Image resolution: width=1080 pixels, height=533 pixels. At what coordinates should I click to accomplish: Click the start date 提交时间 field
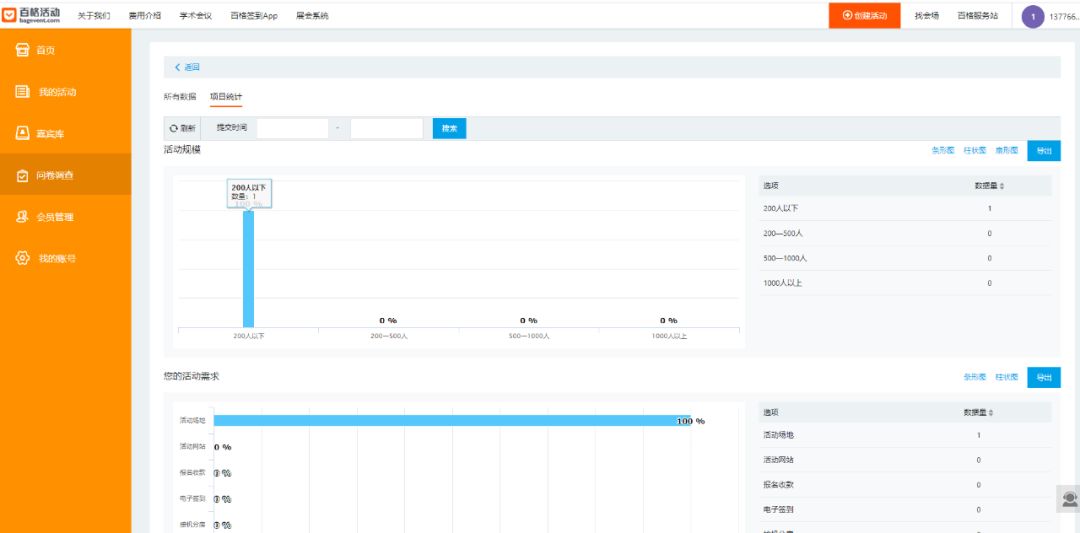click(x=293, y=129)
